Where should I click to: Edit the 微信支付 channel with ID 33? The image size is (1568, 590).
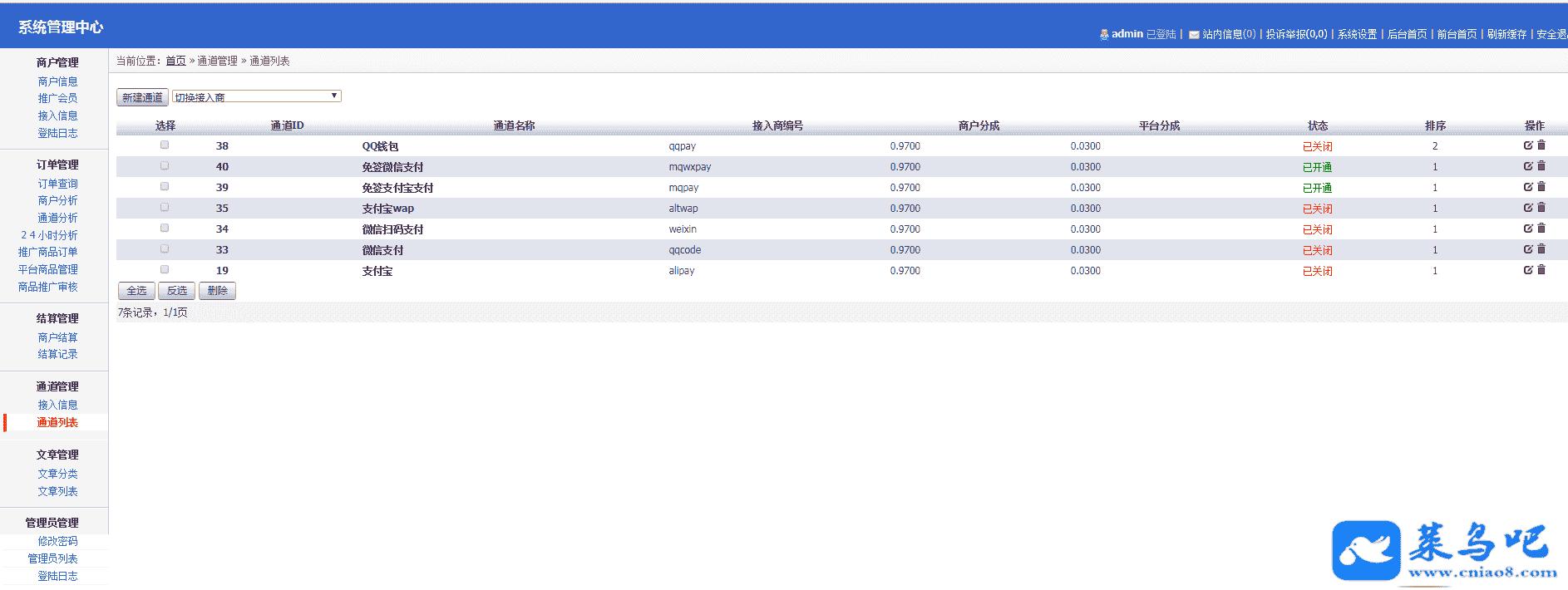point(1528,249)
